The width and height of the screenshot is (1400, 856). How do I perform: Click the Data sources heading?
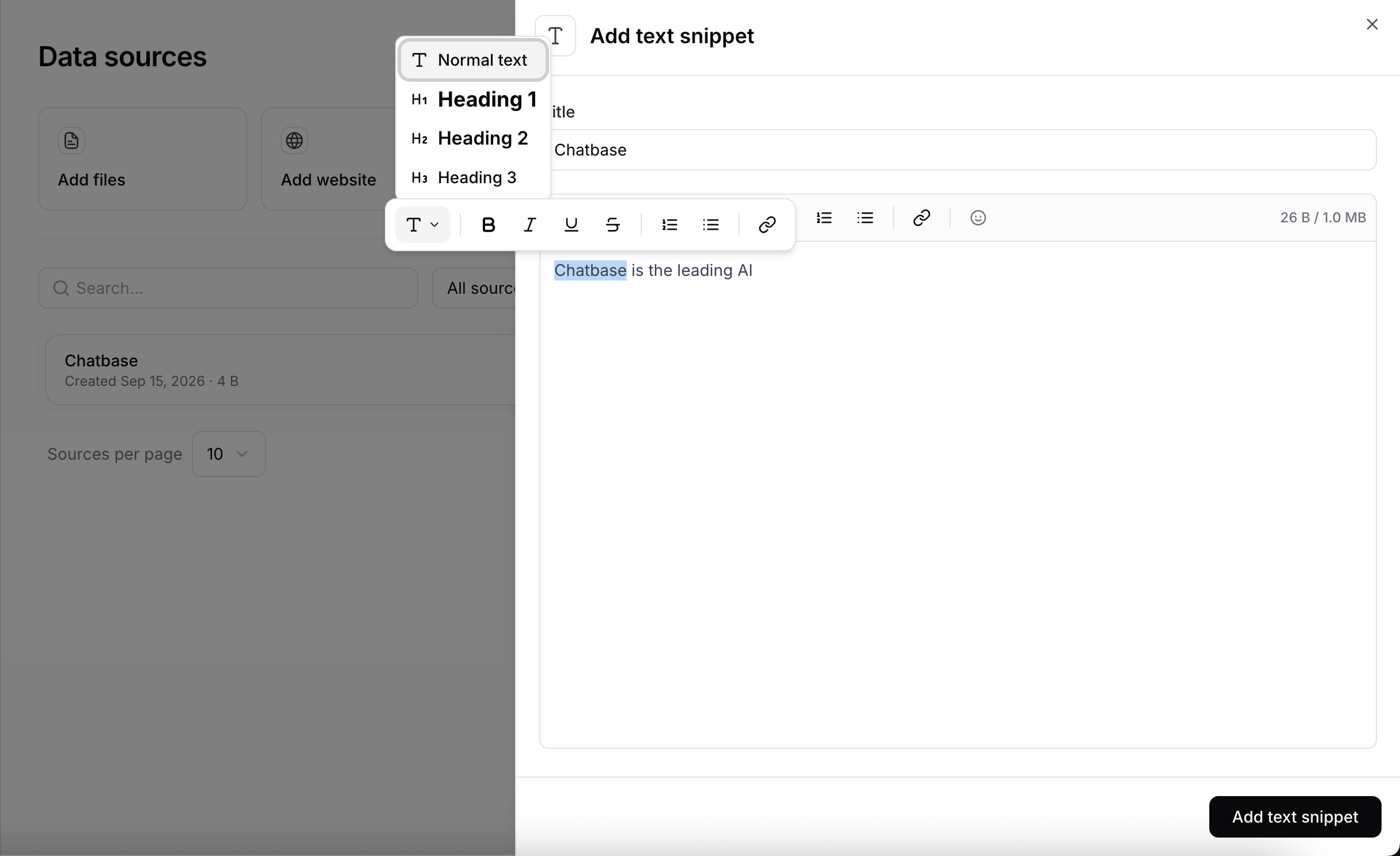[122, 56]
